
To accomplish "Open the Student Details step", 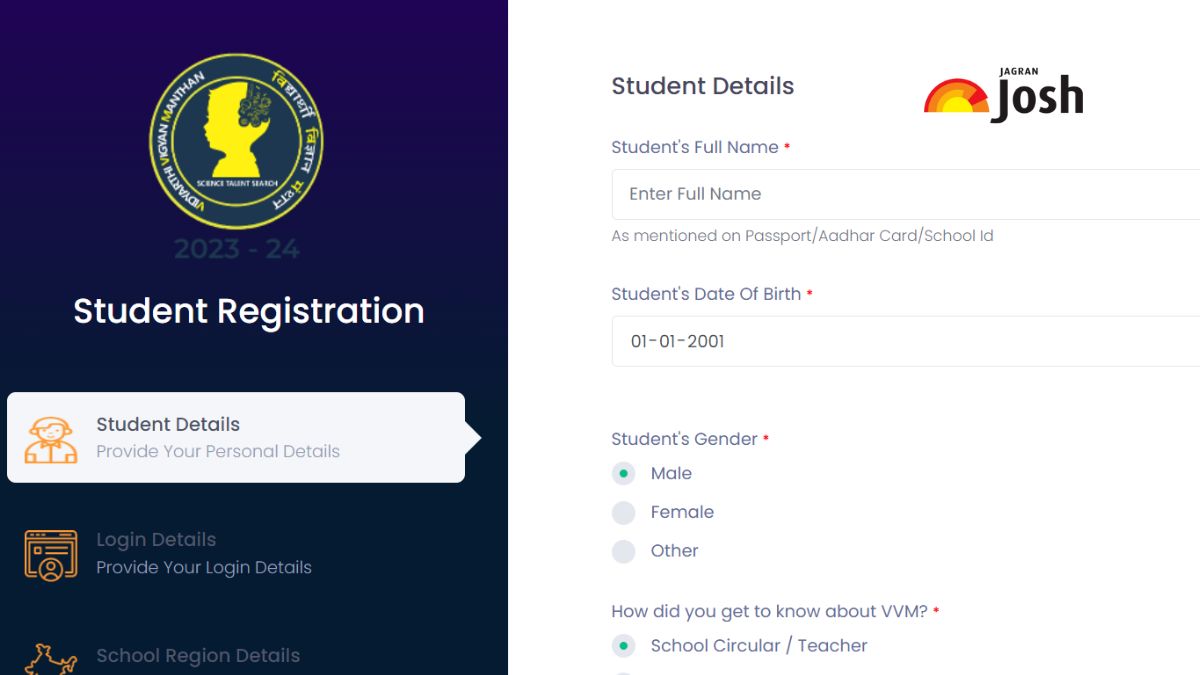I will tap(236, 438).
